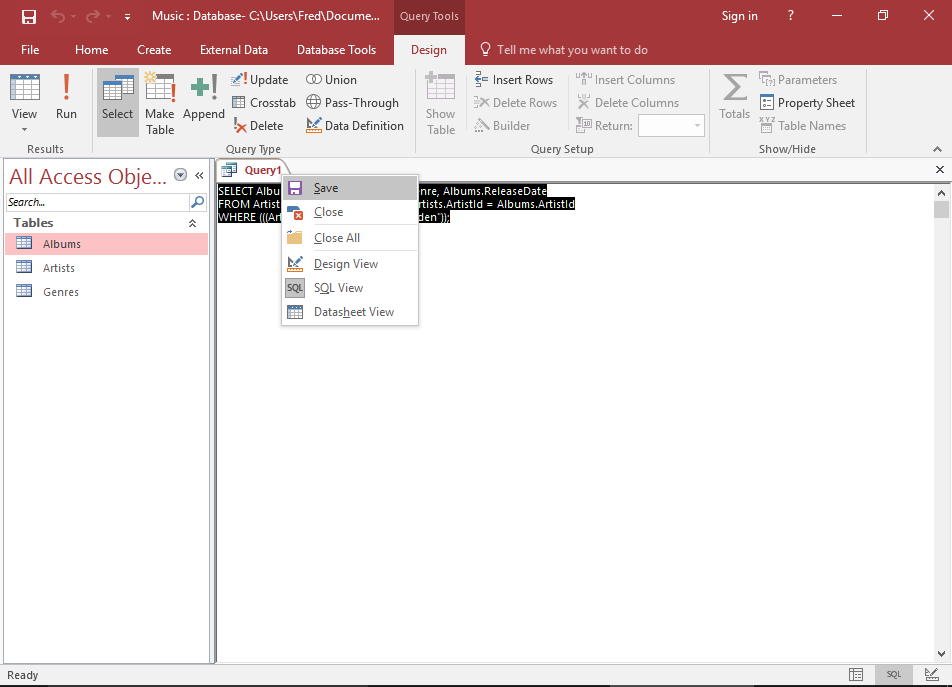Expand the View button dropdown arrow
952x687 pixels.
(x=24, y=129)
